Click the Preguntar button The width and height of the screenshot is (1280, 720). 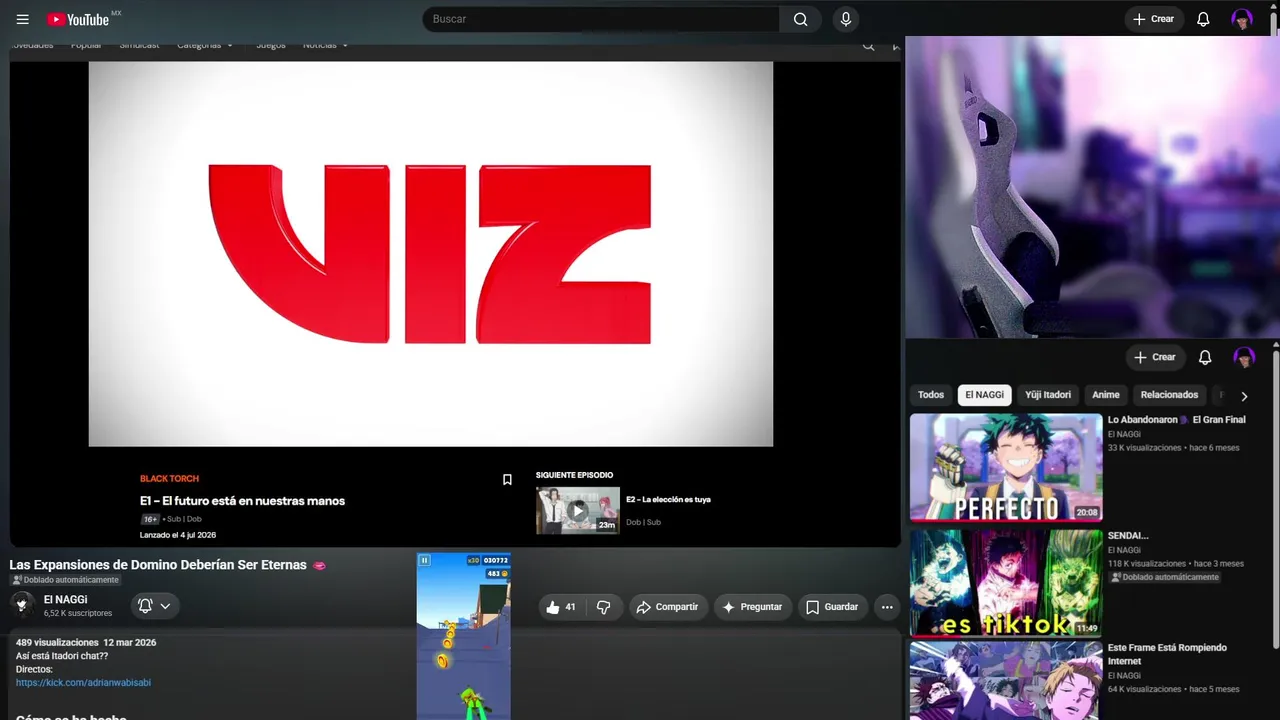click(753, 607)
